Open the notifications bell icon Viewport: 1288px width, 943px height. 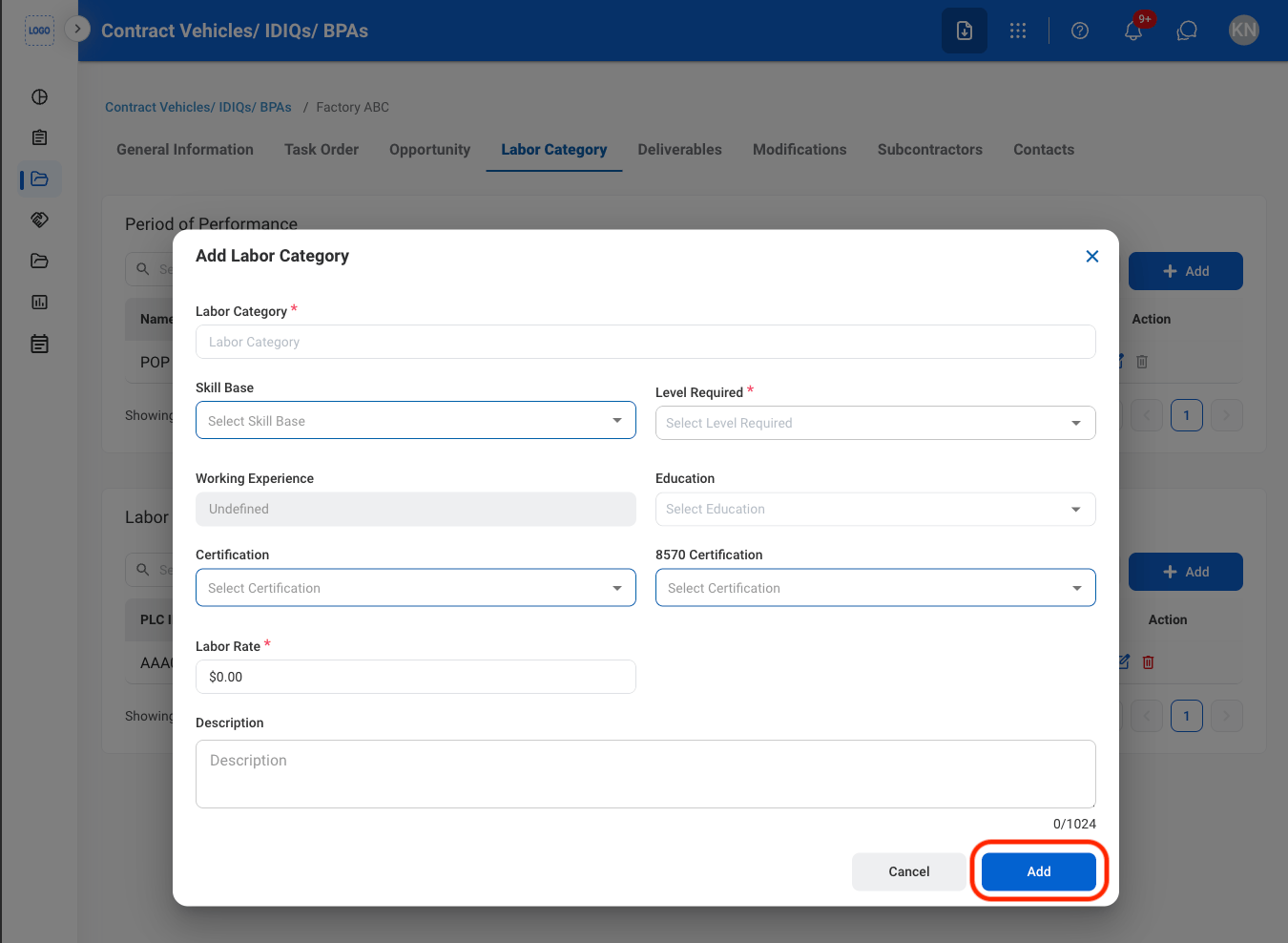point(1133,31)
